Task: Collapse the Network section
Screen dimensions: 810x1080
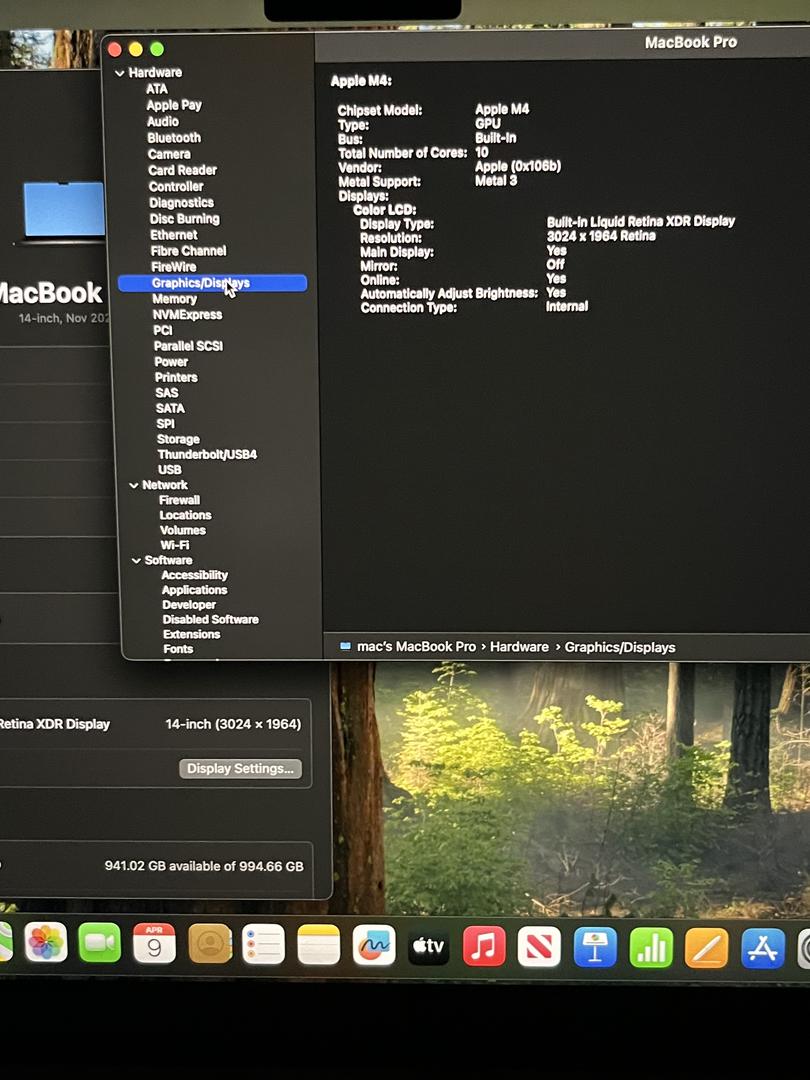Action: pos(134,486)
